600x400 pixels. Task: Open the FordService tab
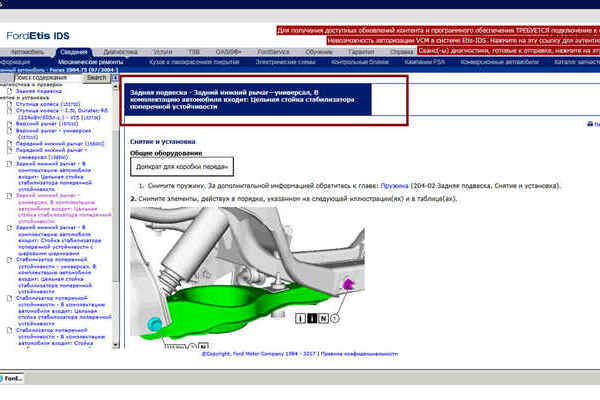(273, 52)
